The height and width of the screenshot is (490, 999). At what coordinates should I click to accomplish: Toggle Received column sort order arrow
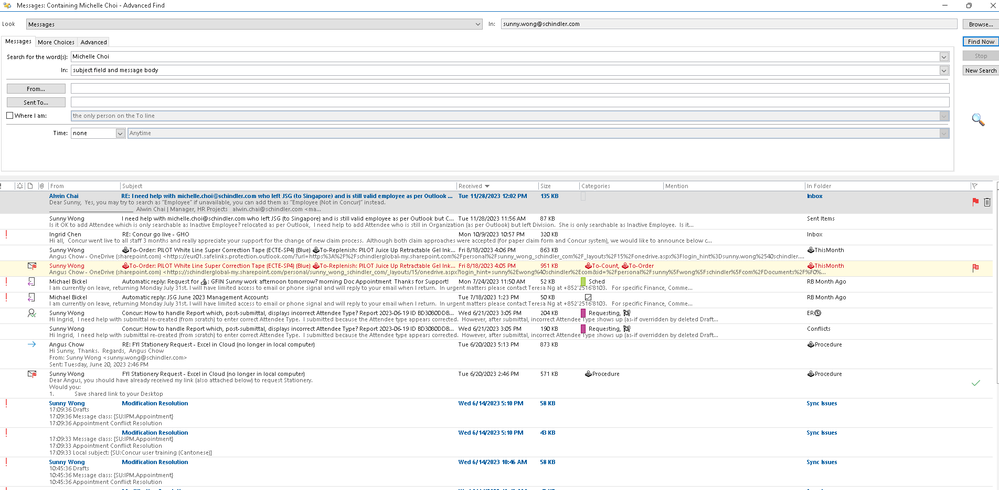[x=487, y=186]
